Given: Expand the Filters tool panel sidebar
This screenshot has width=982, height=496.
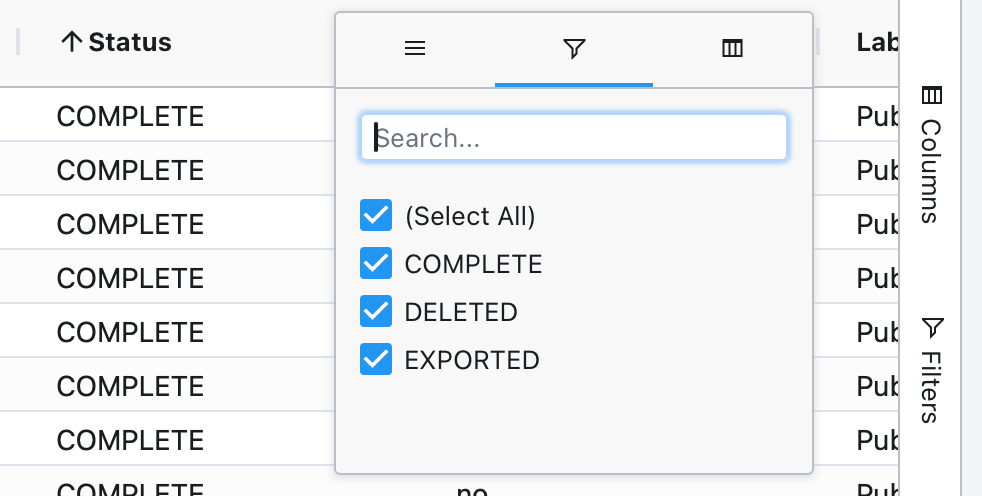Looking at the screenshot, I should [931, 371].
